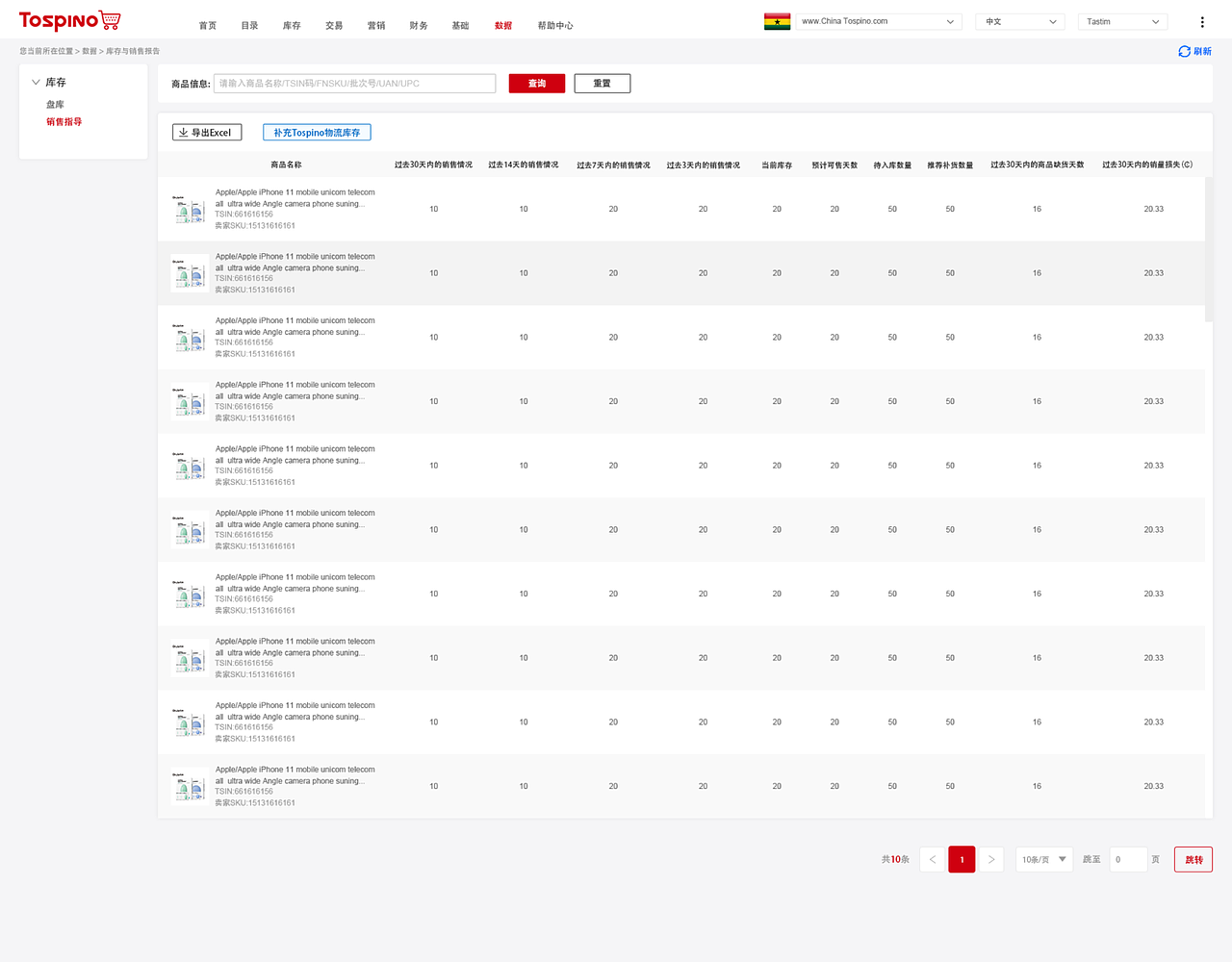The image size is (1232, 962).
Task: Click the 刷新 refresh icon
Action: point(1184,51)
